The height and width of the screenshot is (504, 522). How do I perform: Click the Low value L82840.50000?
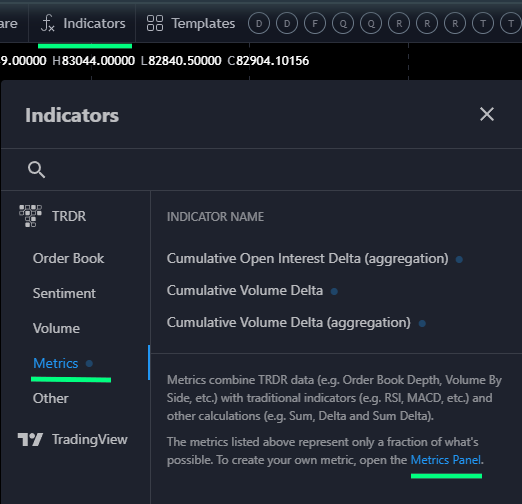181,61
